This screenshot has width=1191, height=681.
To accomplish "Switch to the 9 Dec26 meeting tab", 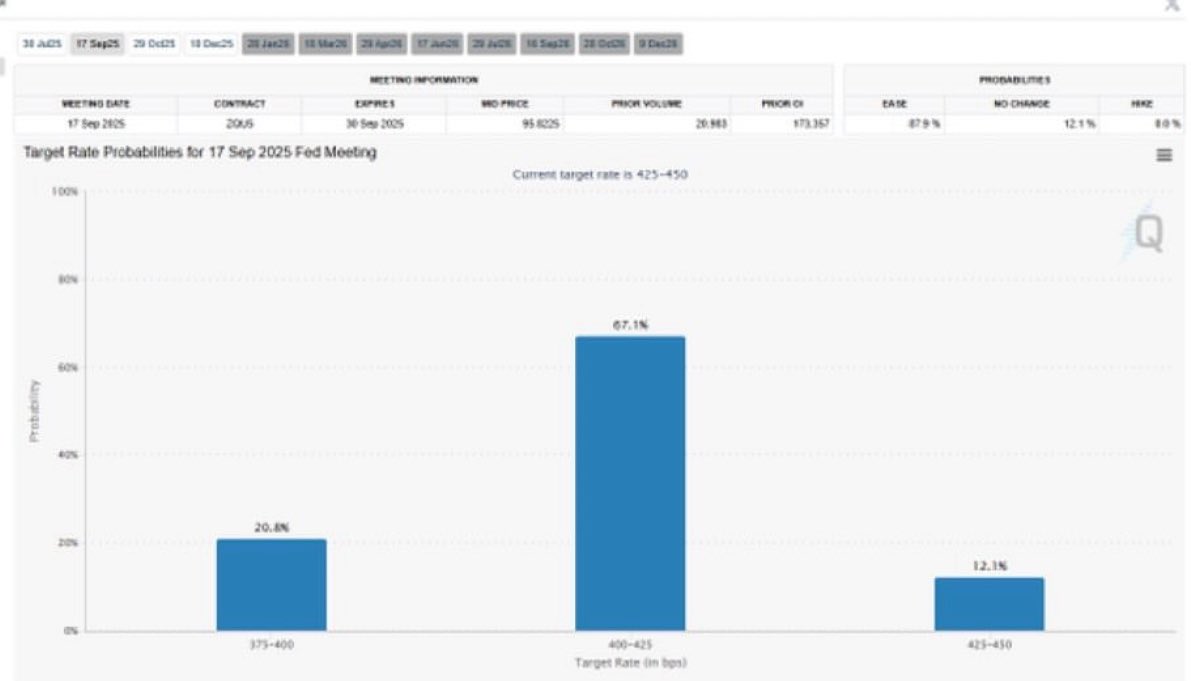I will point(658,44).
